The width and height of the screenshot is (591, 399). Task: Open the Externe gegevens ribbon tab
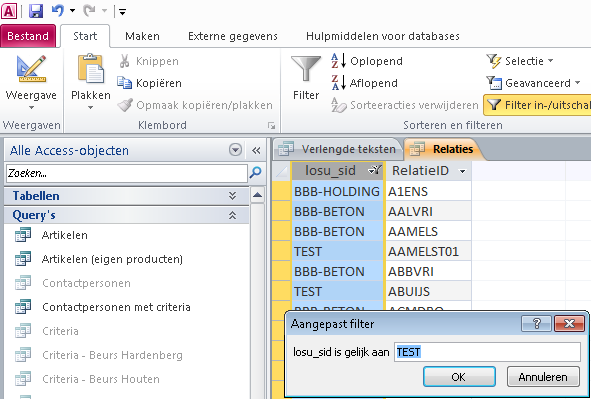[x=233, y=36]
